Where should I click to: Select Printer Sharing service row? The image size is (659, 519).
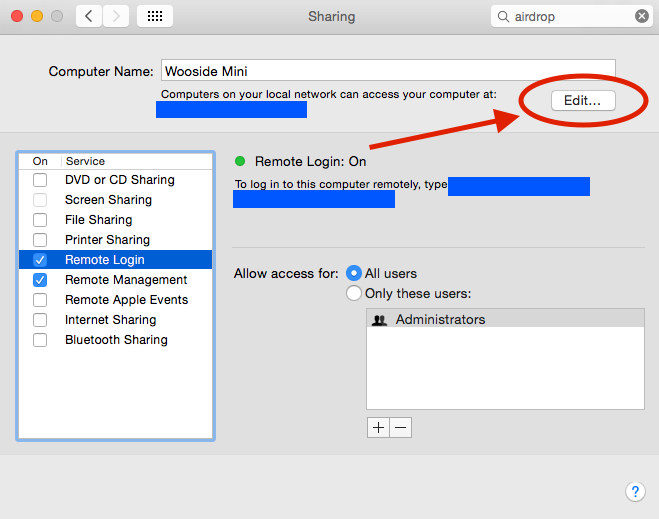click(x=116, y=240)
